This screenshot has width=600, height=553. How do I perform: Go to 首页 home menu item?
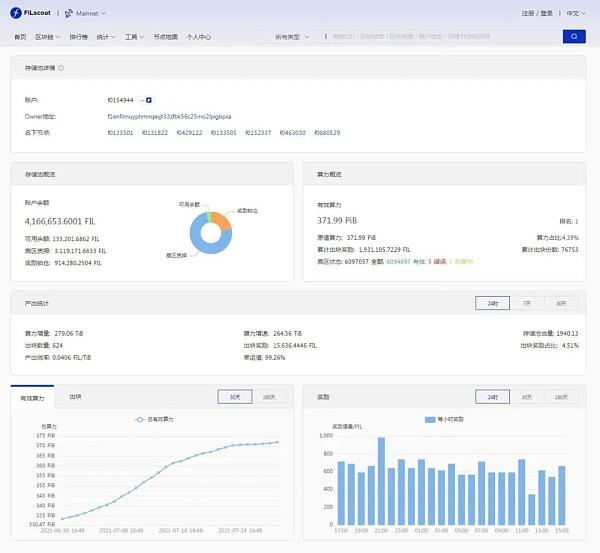[20, 37]
